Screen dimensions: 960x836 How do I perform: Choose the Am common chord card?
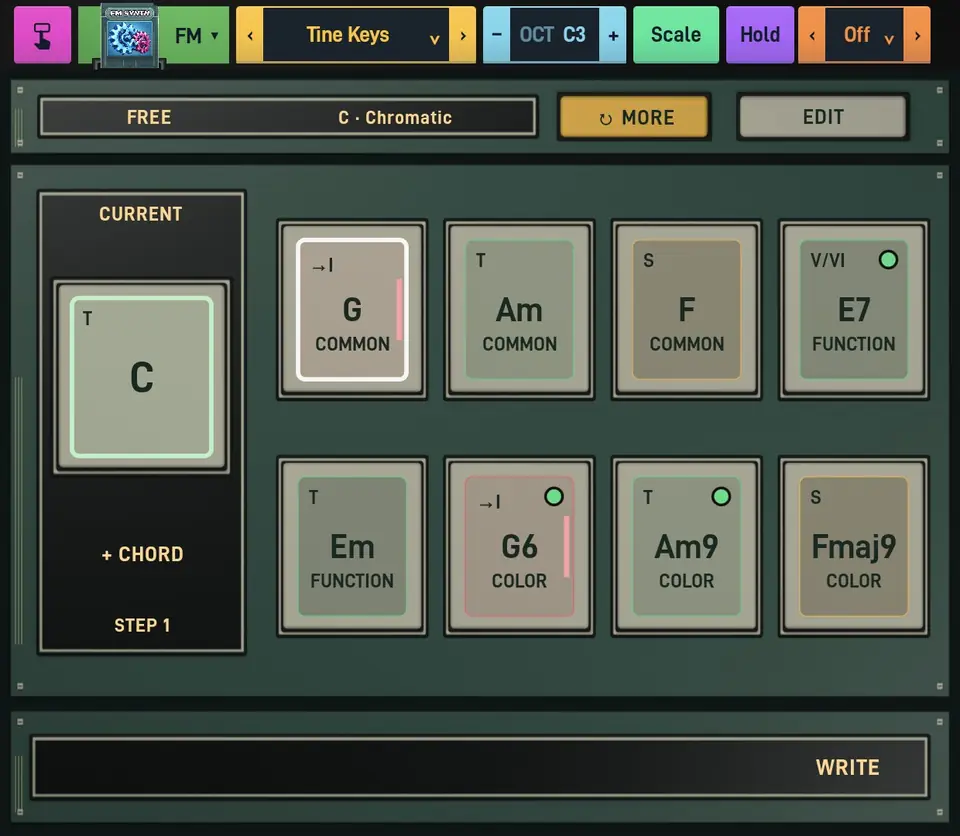[x=519, y=309]
